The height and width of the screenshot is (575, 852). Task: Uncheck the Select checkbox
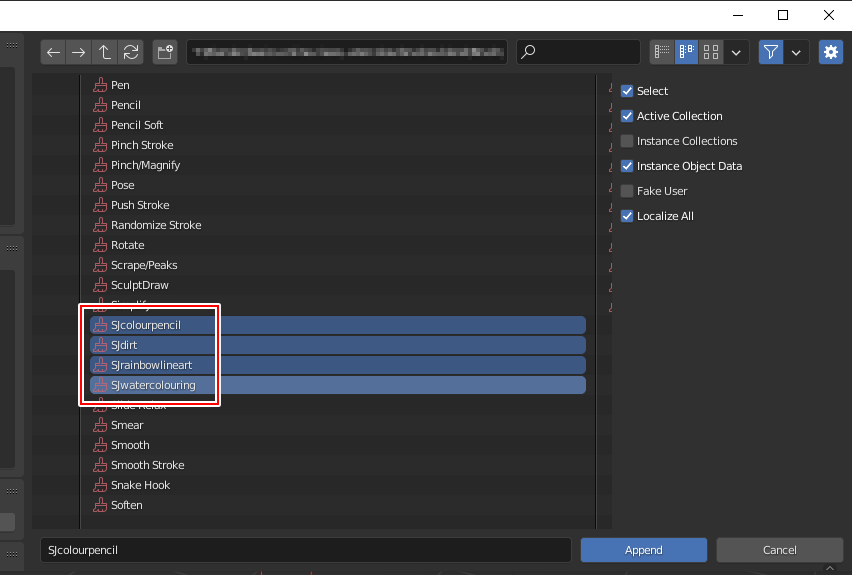627,91
